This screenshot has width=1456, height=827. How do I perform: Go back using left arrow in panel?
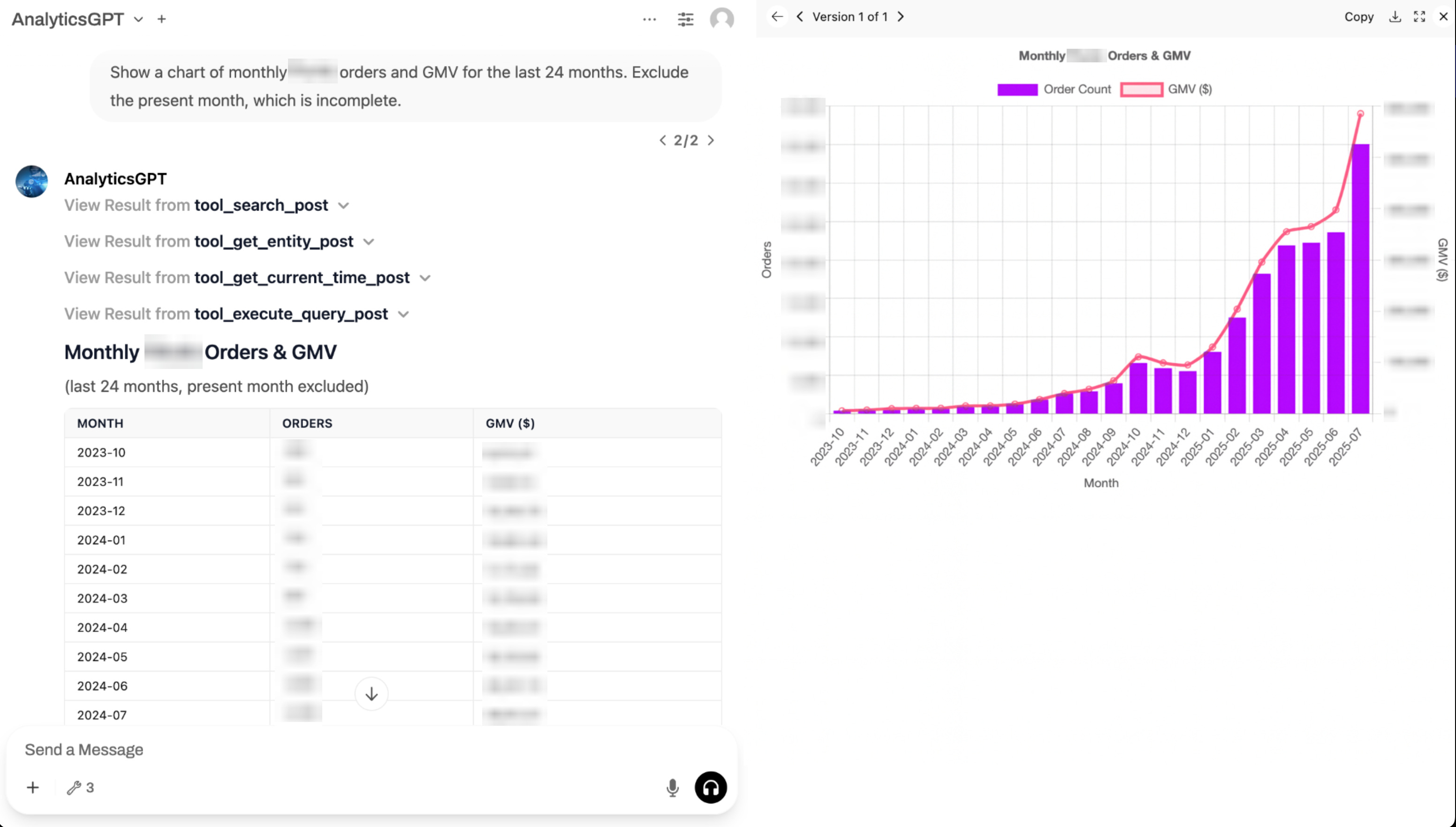click(777, 17)
